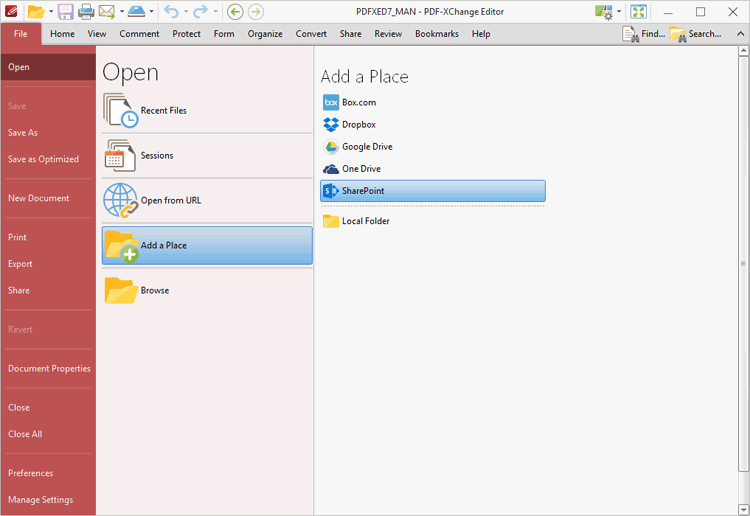This screenshot has height=516, width=750.
Task: Click the Scan icon in quick toolbar
Action: coord(136,11)
